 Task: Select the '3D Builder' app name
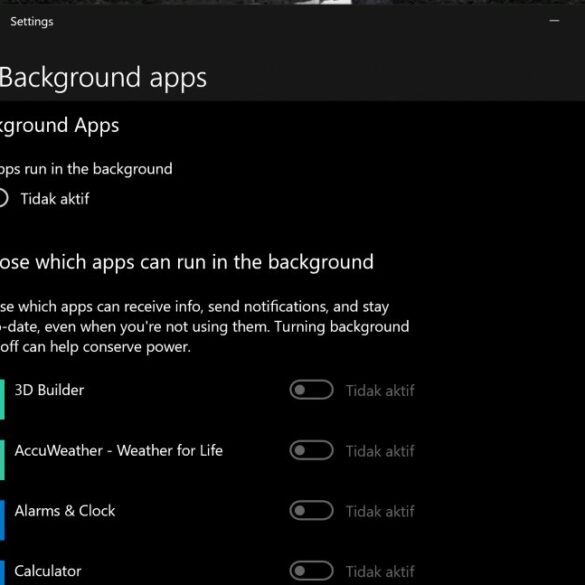pos(49,390)
